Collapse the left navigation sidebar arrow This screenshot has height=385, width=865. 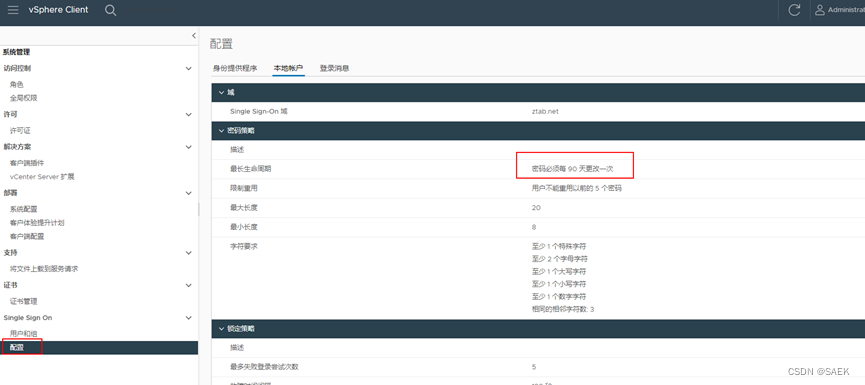[194, 35]
